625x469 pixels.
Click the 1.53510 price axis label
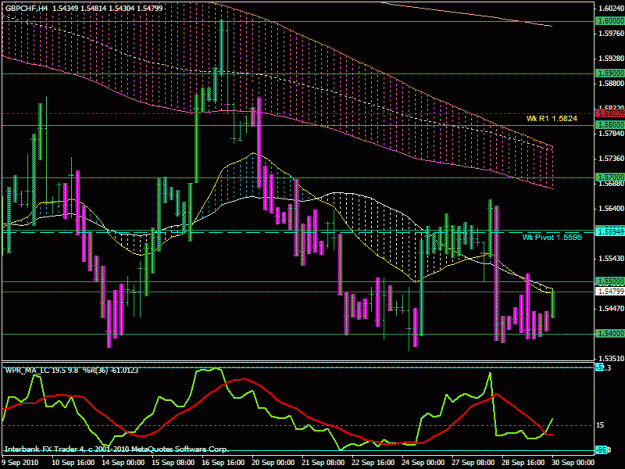(x=611, y=359)
